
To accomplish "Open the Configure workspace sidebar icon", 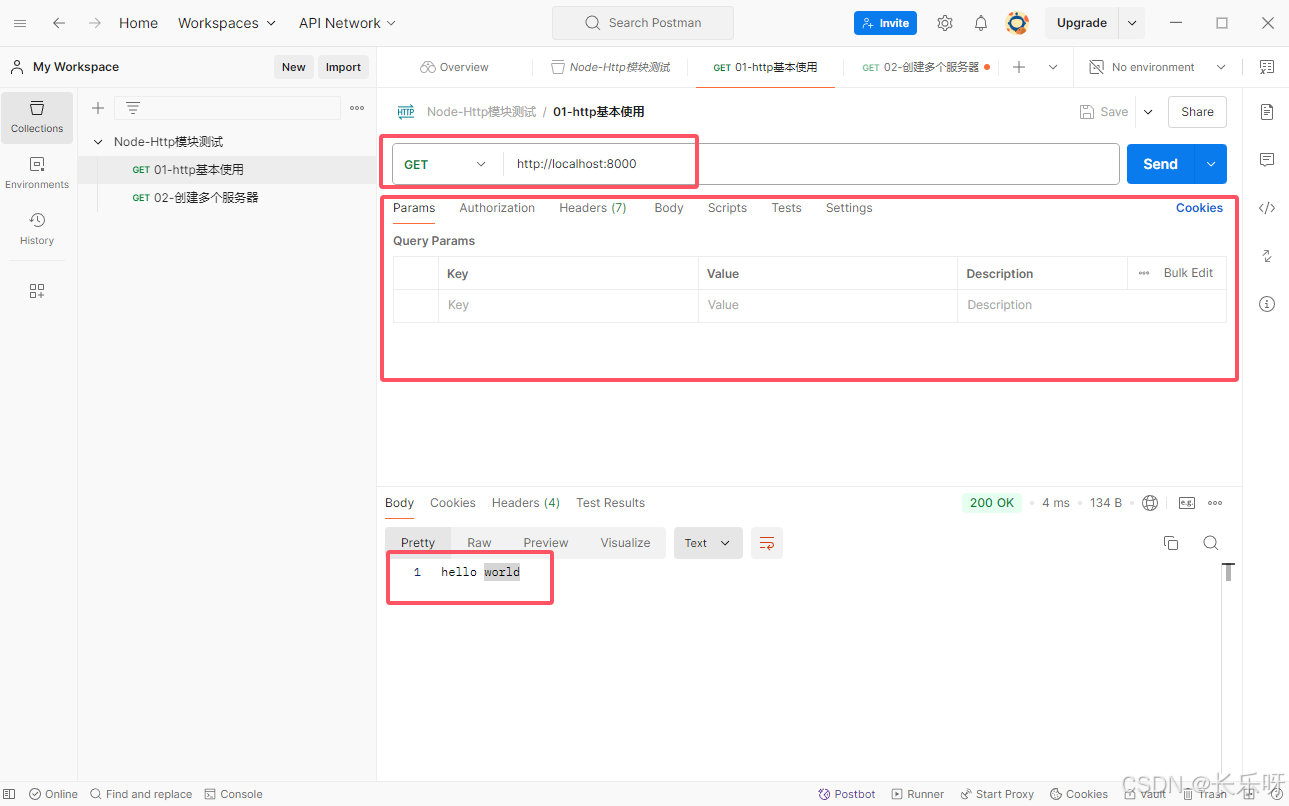I will click(37, 291).
